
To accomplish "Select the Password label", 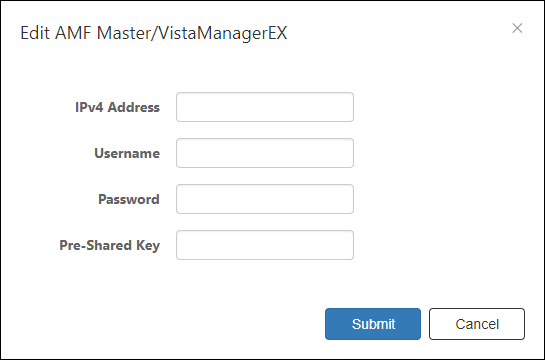I will (x=129, y=199).
